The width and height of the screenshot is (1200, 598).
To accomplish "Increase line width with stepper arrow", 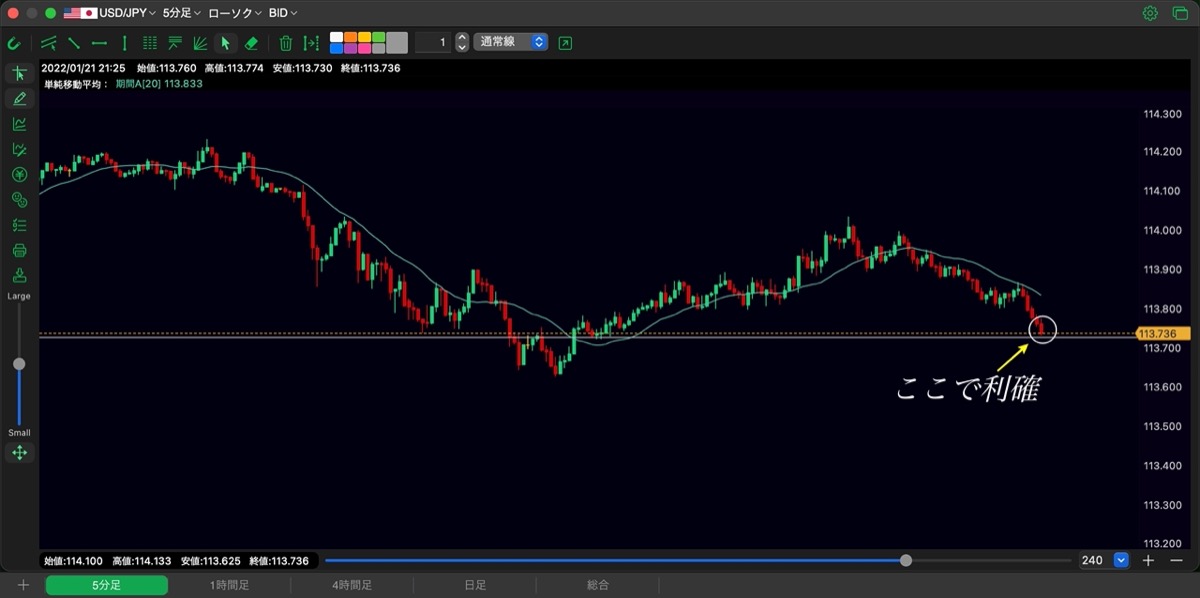I will click(x=462, y=38).
